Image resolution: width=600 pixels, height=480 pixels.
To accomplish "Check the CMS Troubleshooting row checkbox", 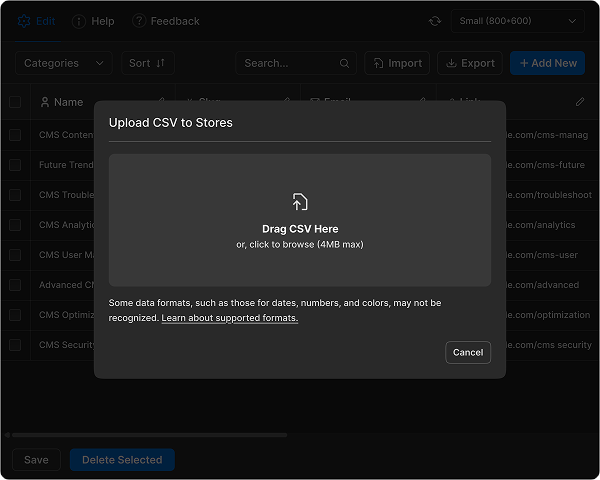I will click(x=15, y=195).
